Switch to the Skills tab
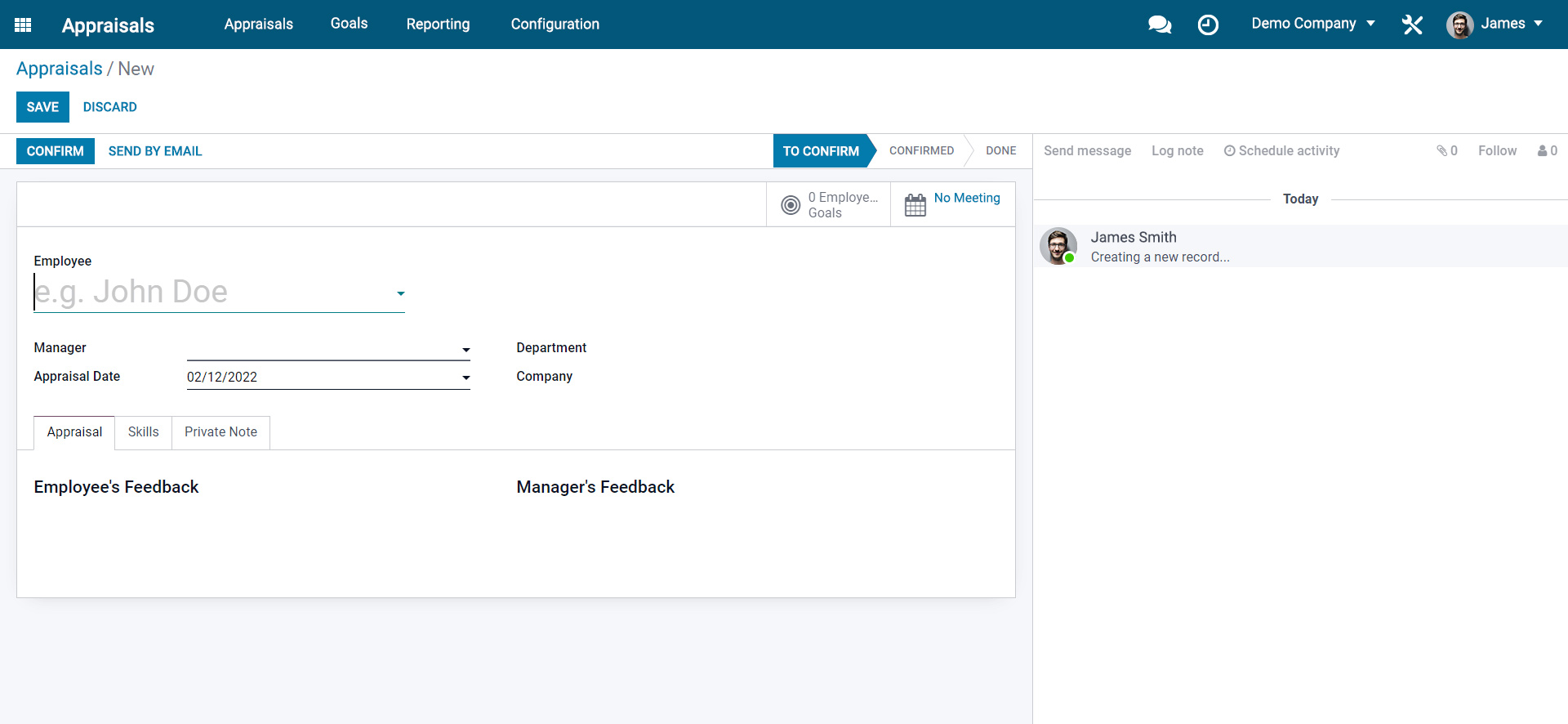The height and width of the screenshot is (724, 1568). click(143, 432)
